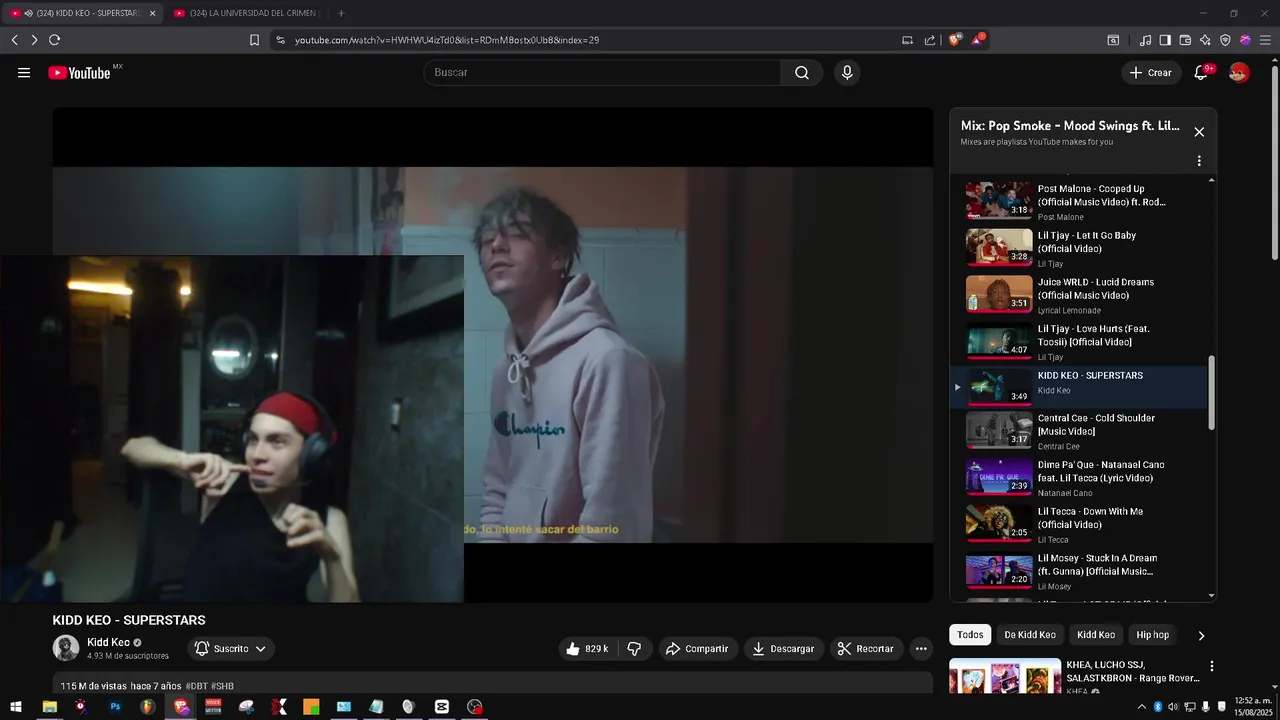Image resolution: width=1280 pixels, height=720 pixels.
Task: Toggle the browser sidebar panel icon
Action: click(1165, 40)
